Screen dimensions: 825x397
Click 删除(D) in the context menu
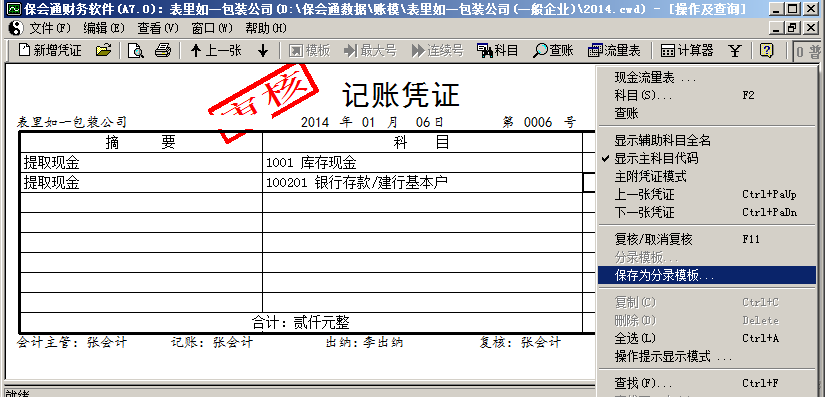coord(707,320)
